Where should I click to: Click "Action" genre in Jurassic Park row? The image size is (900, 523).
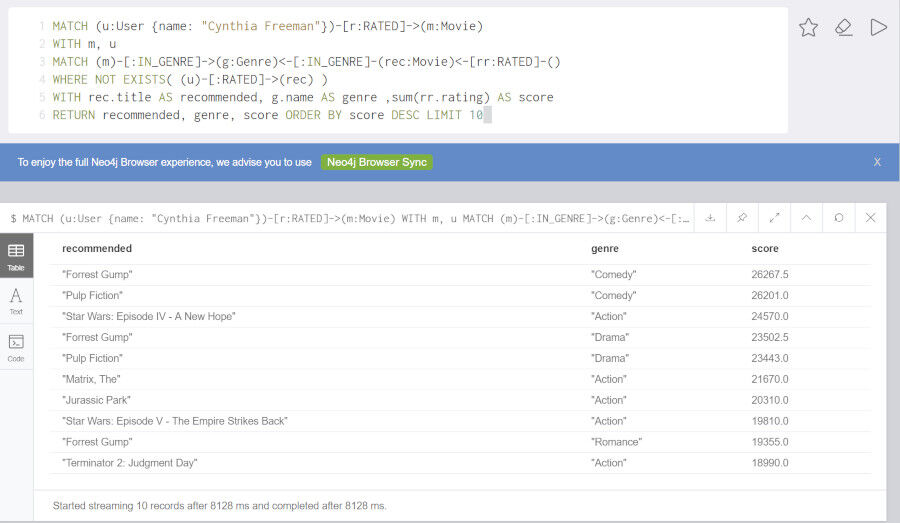pyautogui.click(x=609, y=400)
